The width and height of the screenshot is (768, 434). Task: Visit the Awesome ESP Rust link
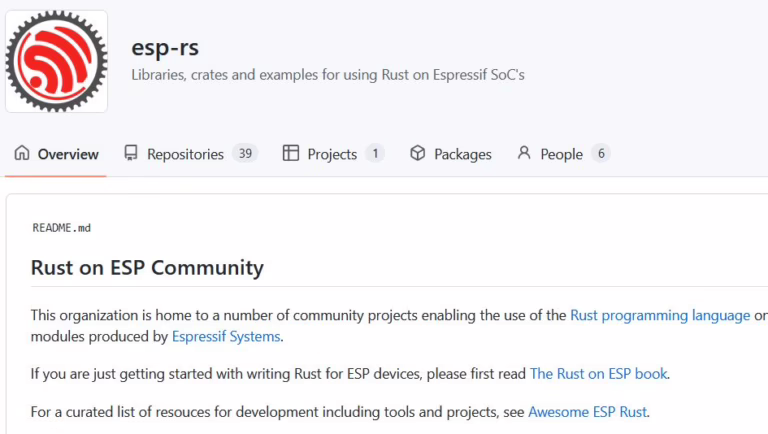[x=587, y=411]
